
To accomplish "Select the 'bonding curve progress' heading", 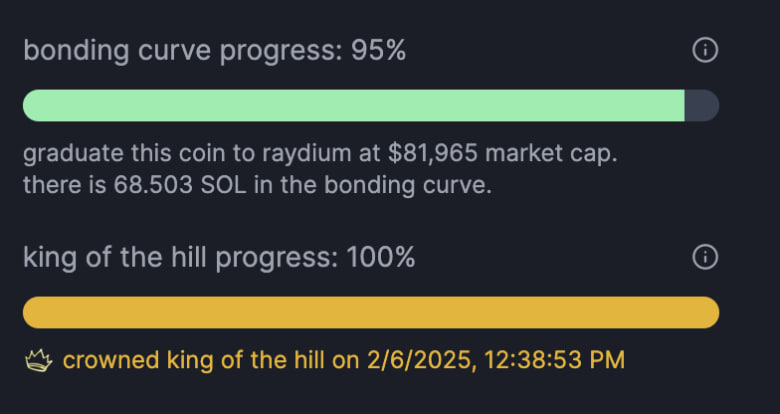I will point(183,51).
